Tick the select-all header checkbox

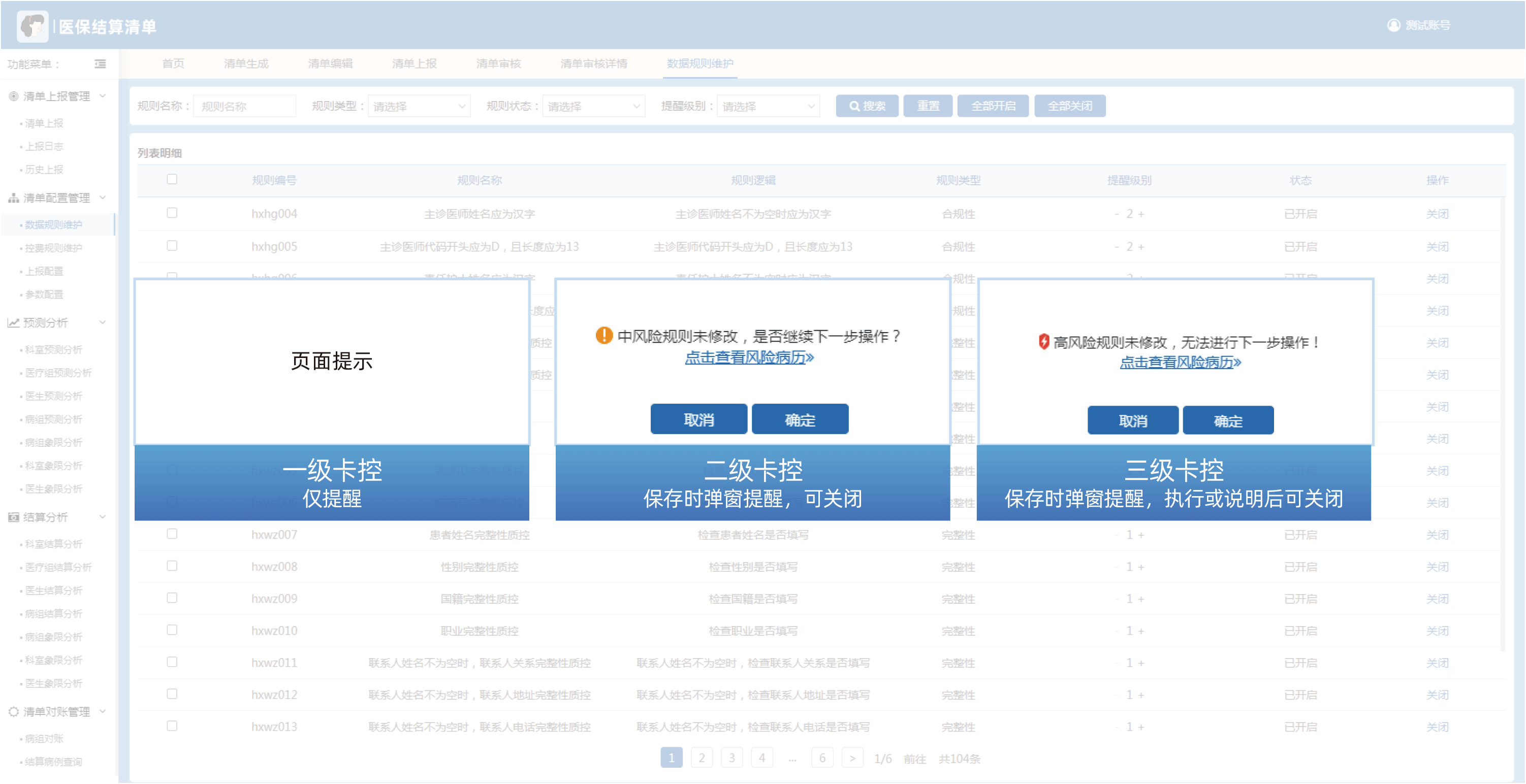(x=172, y=179)
